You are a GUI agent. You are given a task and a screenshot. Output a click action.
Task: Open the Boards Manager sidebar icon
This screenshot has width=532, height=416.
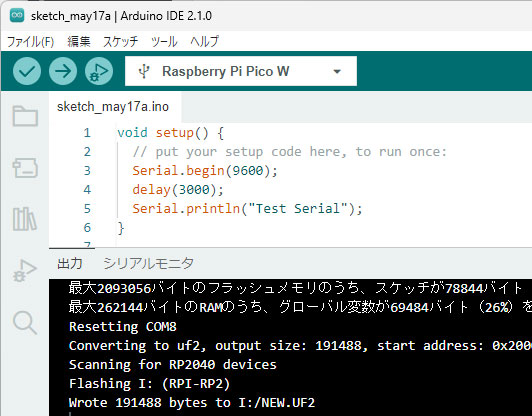[25, 168]
